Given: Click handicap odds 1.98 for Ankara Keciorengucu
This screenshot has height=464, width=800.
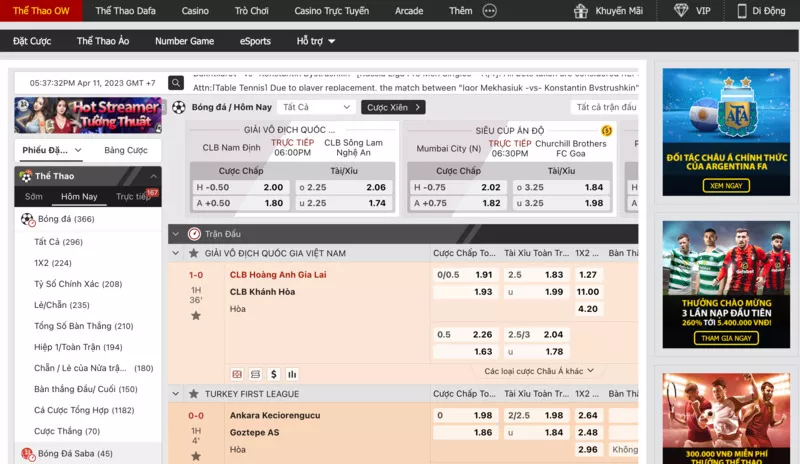Looking at the screenshot, I should click(x=464, y=416).
